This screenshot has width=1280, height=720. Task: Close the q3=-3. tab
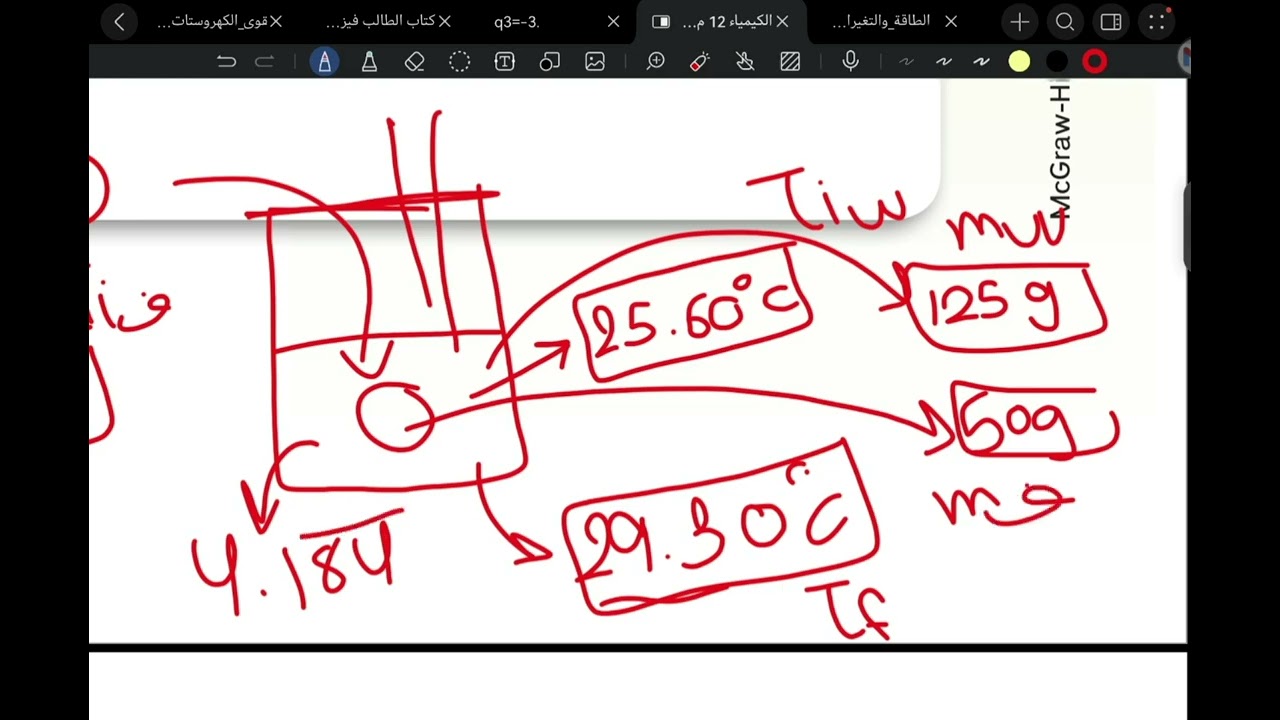(614, 22)
